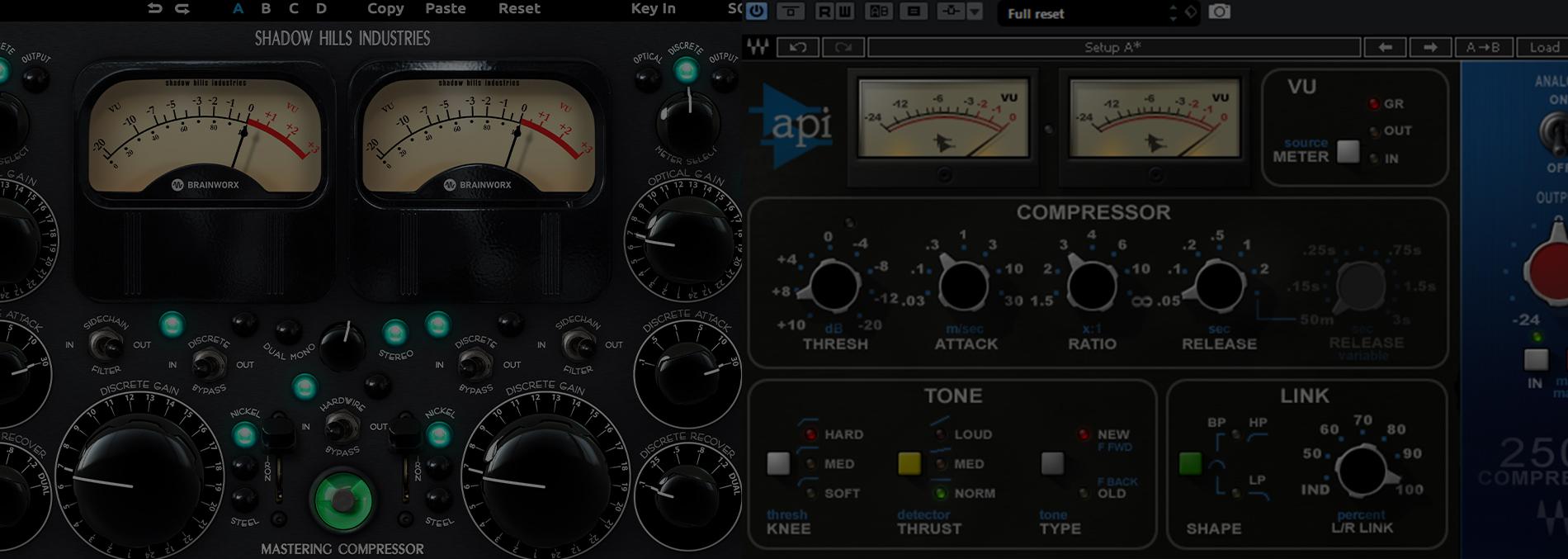Select preset slot C in Shadow Hills
Screen dimensions: 1568x559
pos(294,8)
